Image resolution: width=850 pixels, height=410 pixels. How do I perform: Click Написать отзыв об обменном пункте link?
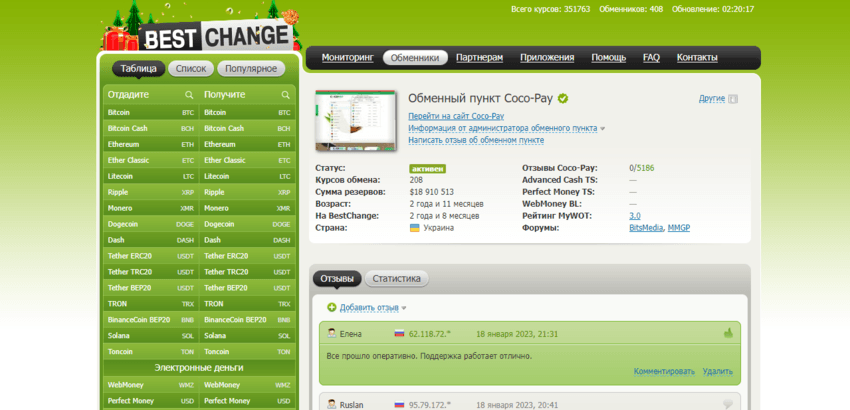tap(476, 140)
